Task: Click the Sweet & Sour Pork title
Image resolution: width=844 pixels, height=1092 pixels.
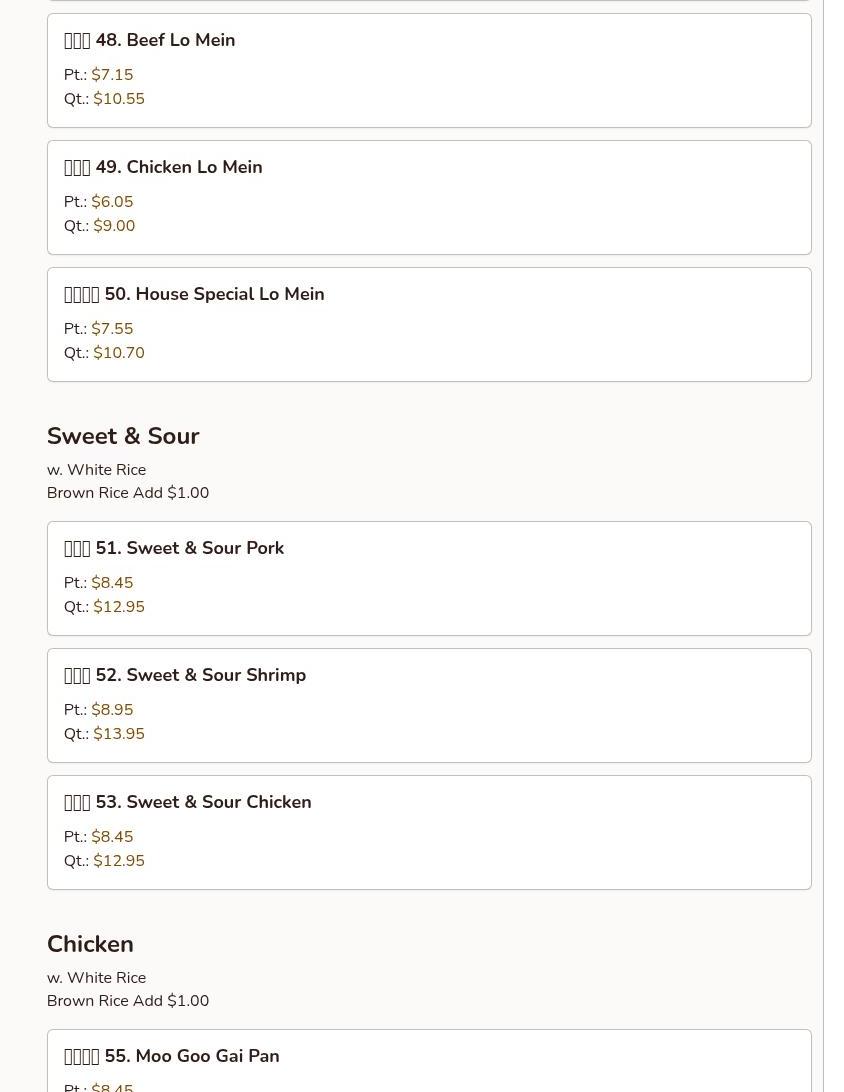Action: (174, 549)
